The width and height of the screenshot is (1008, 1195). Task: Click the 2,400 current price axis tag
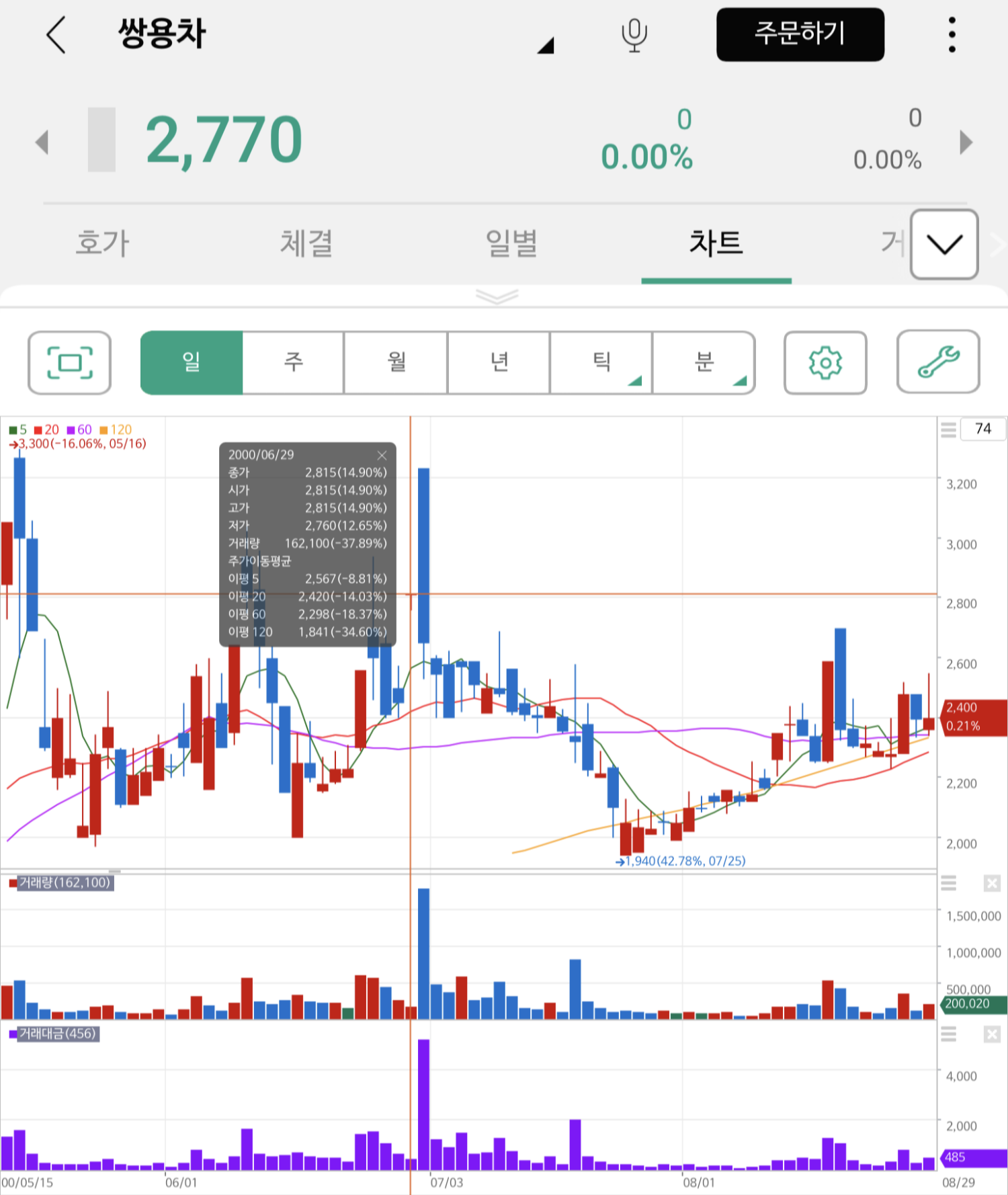[974, 717]
